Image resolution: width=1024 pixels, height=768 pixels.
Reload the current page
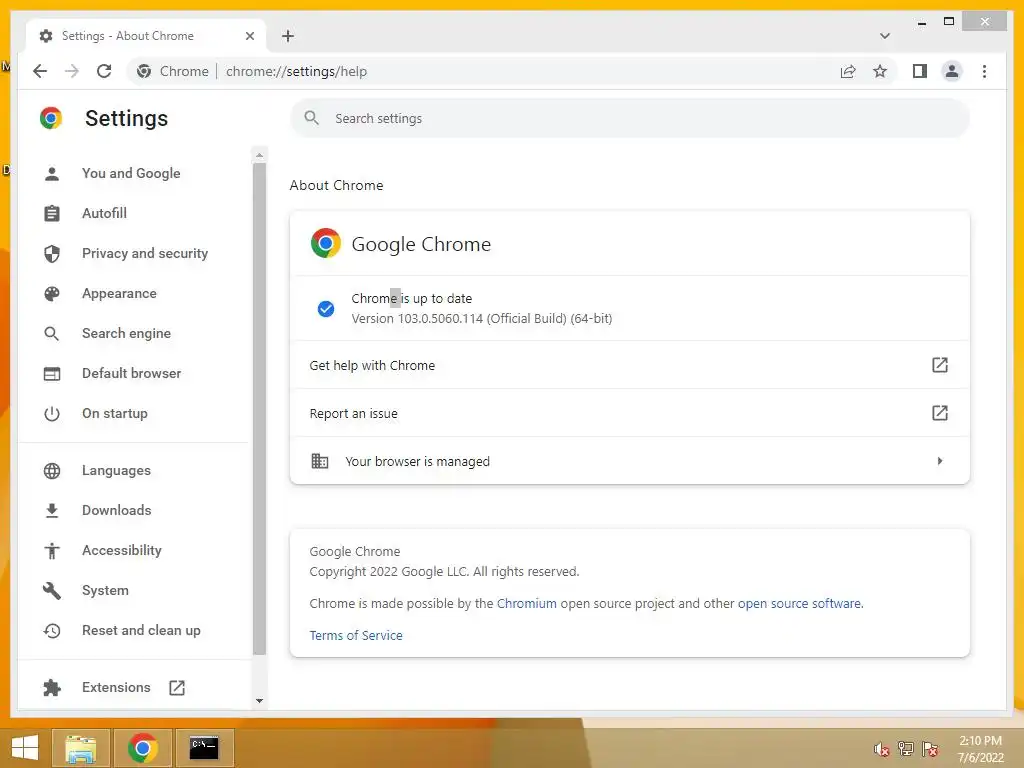click(104, 71)
